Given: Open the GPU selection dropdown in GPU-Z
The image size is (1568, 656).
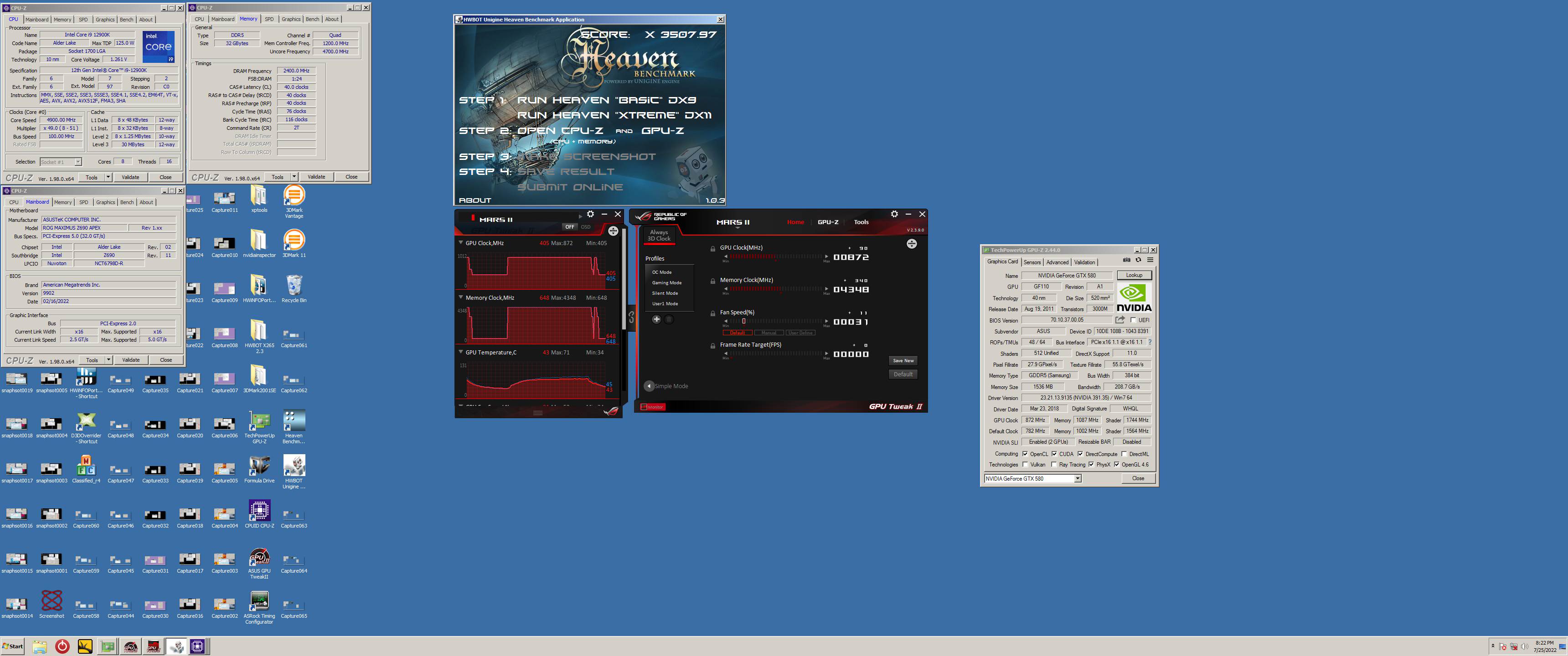Looking at the screenshot, I should coord(1078,478).
